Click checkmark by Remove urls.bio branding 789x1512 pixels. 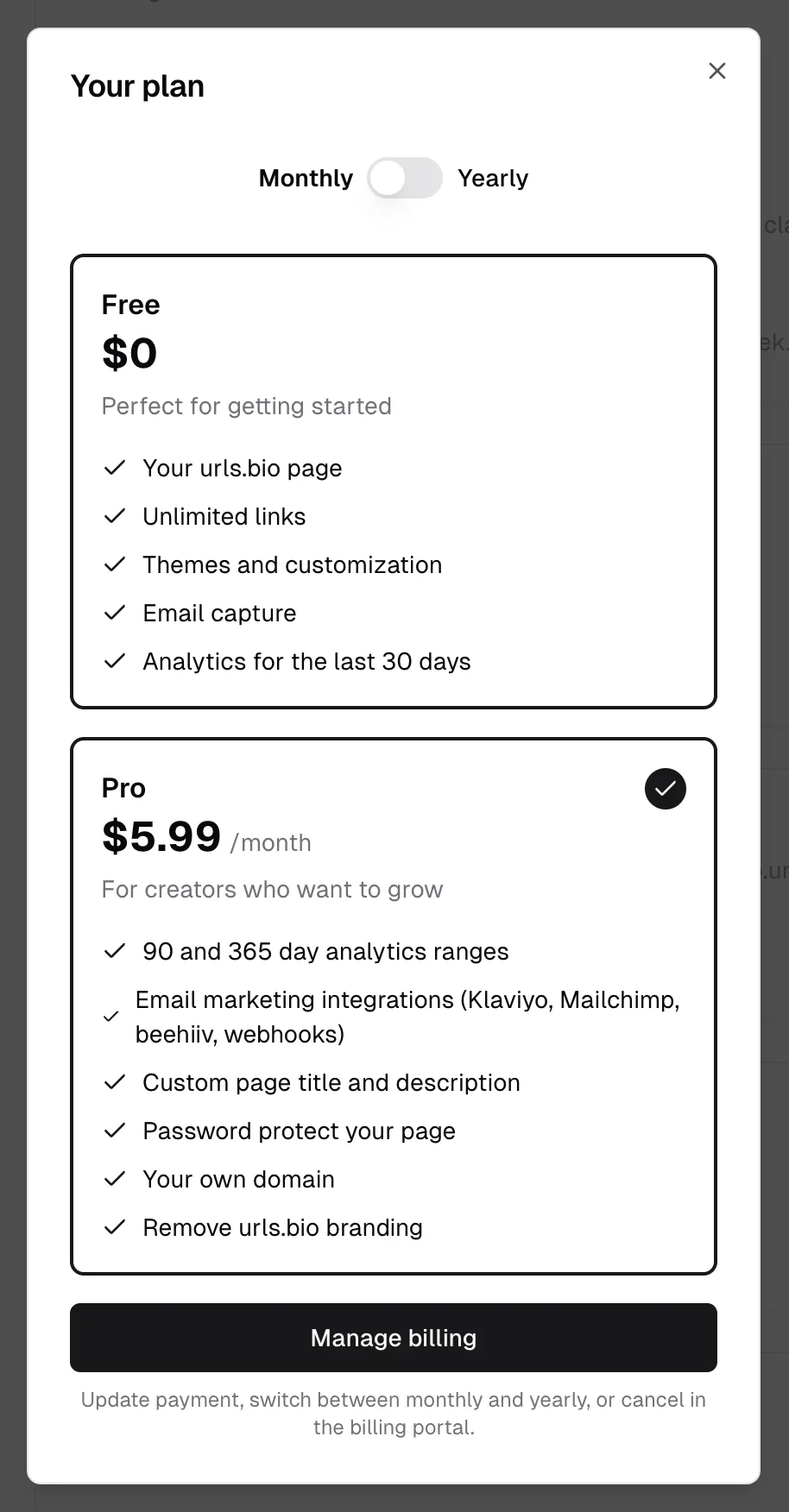point(115,1227)
